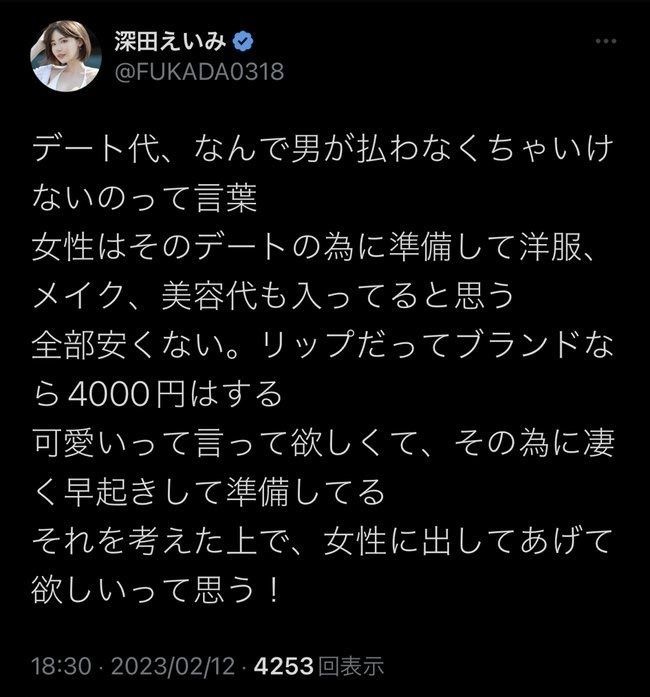The width and height of the screenshot is (650, 697).
Task: Click the text ら4000円はする
Action: coord(157,394)
